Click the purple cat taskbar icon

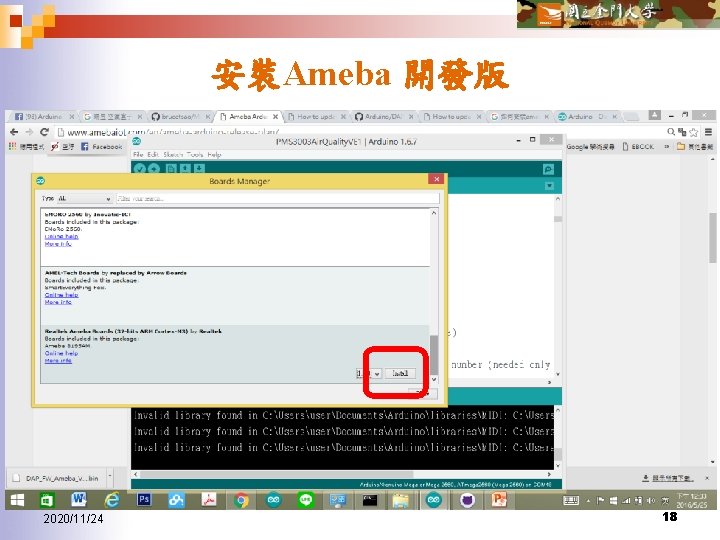(x=467, y=500)
